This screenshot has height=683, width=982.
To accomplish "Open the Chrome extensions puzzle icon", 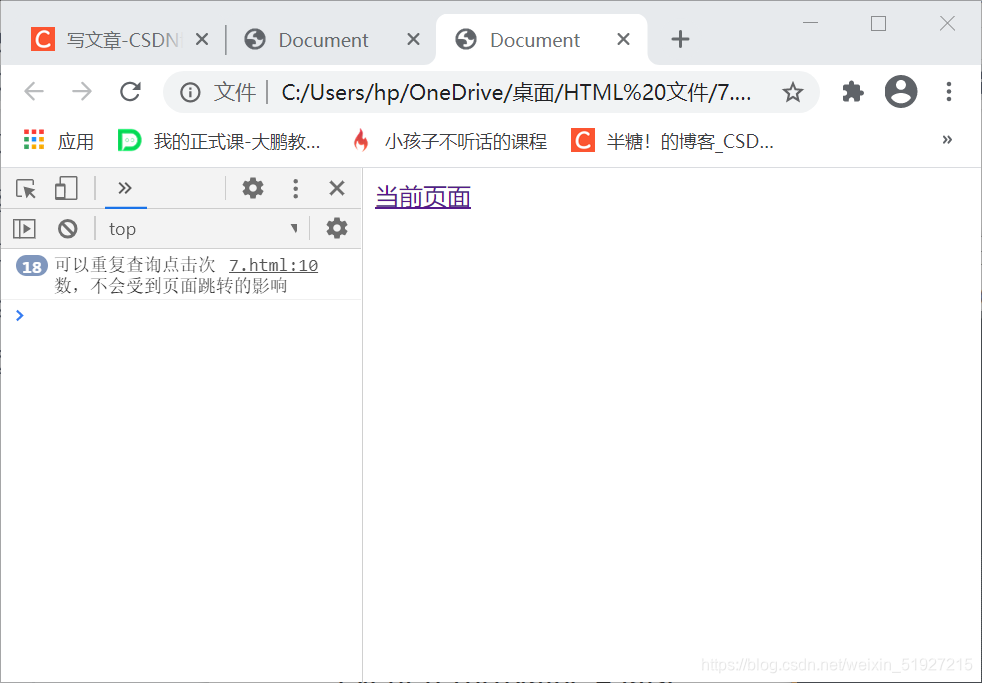I will pyautogui.click(x=852, y=91).
